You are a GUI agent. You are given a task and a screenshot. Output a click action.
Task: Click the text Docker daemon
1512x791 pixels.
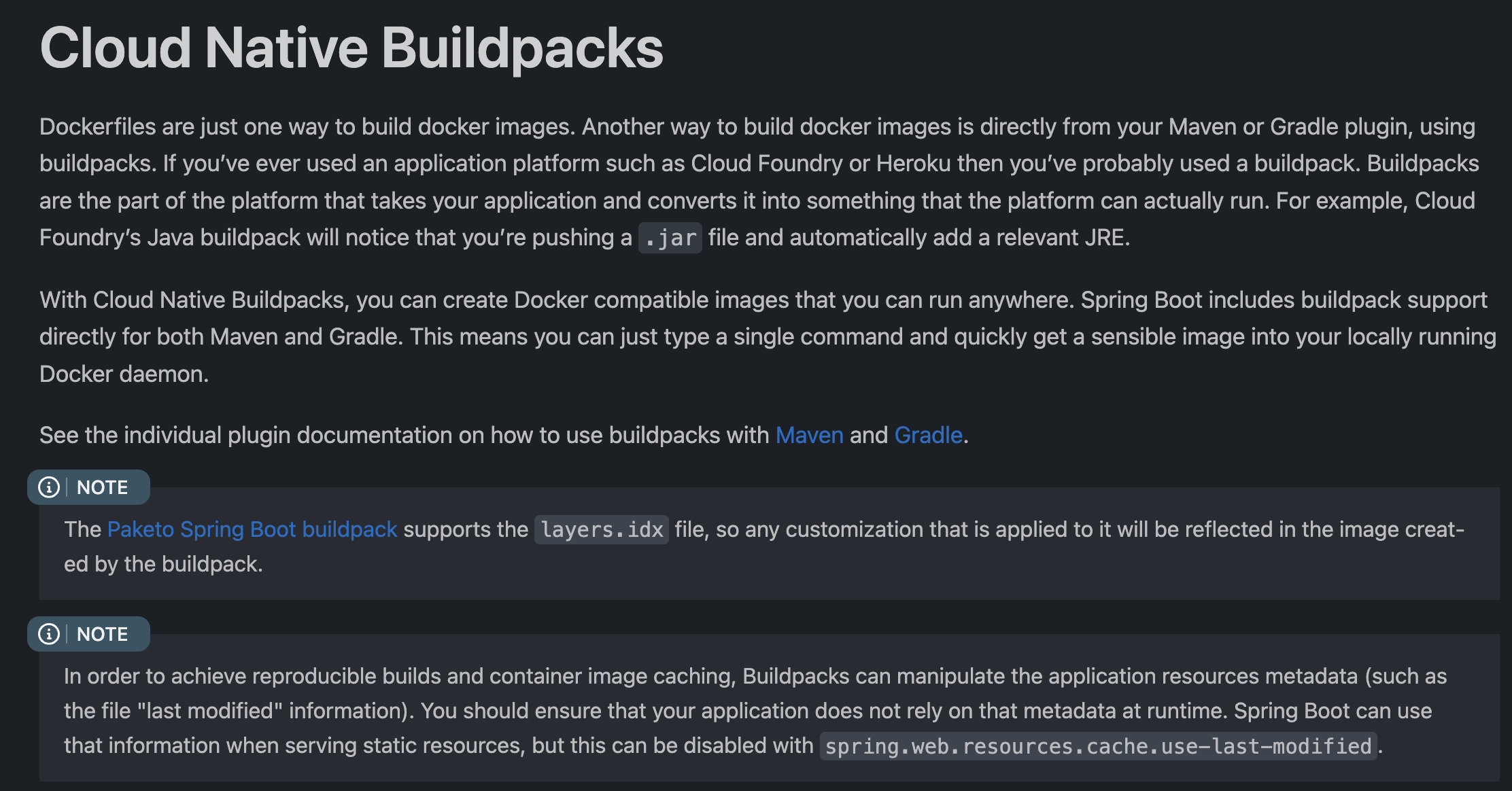[124, 374]
